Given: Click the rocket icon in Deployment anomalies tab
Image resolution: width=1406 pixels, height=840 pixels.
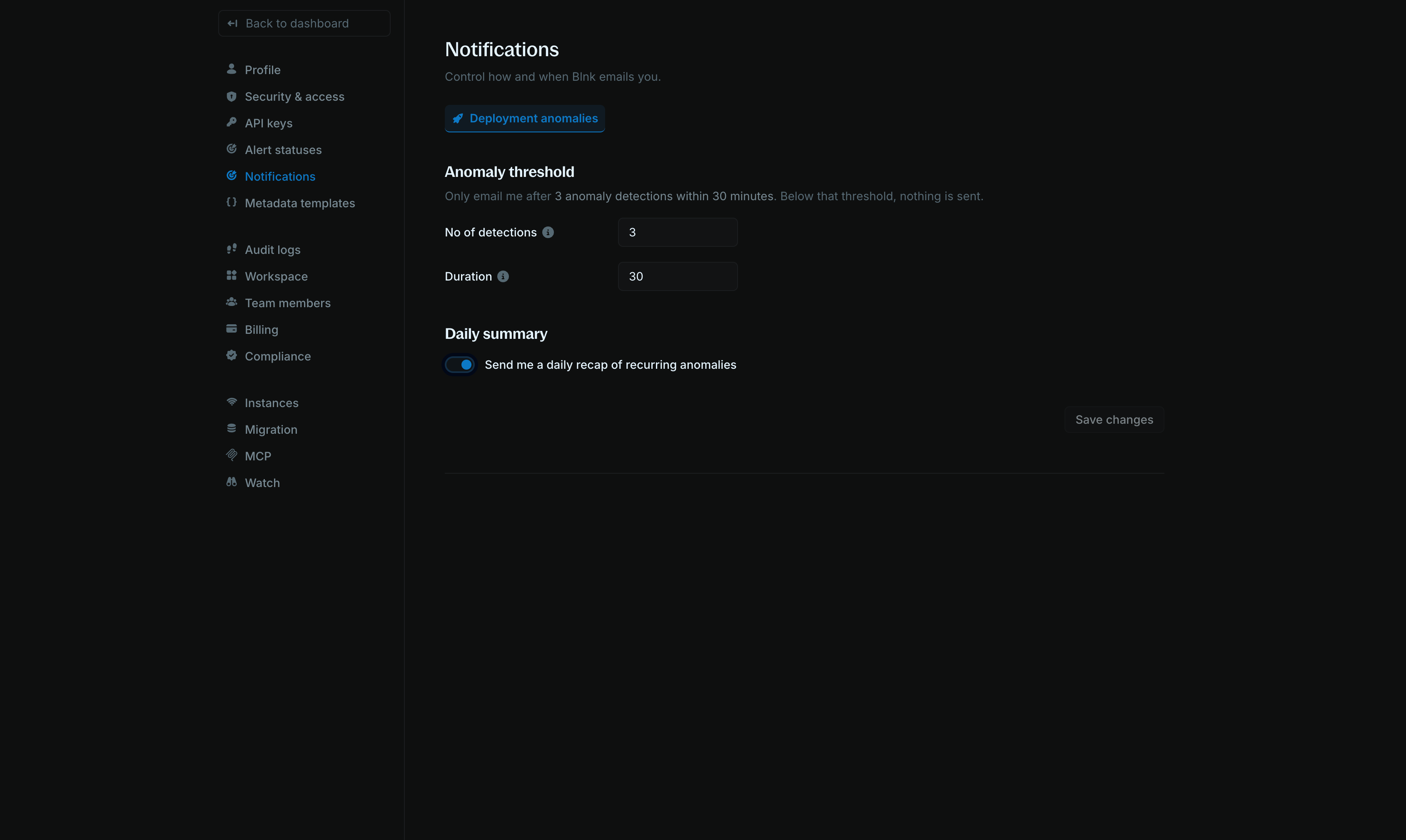Looking at the screenshot, I should tap(458, 118).
